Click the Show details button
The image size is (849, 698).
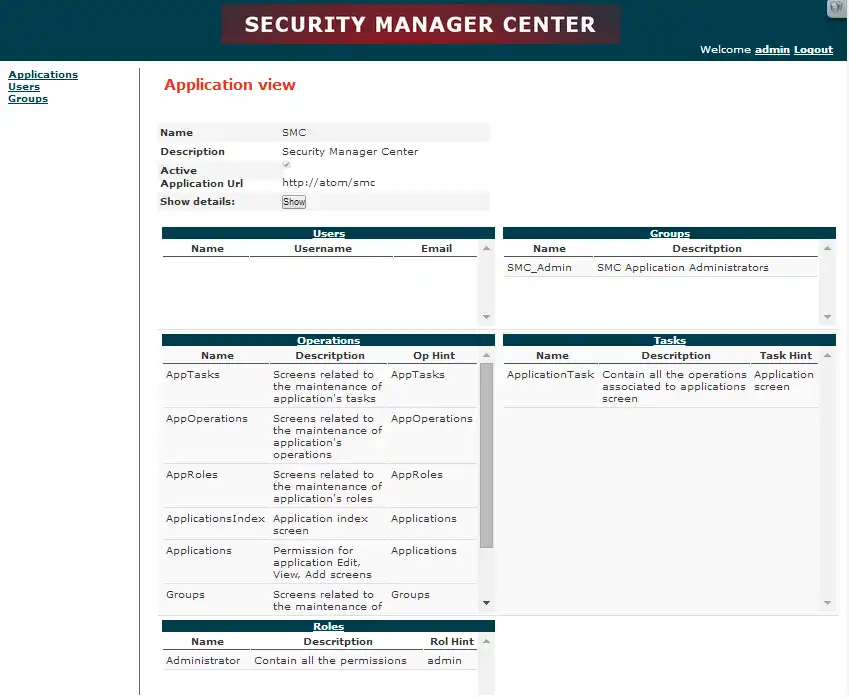294,202
